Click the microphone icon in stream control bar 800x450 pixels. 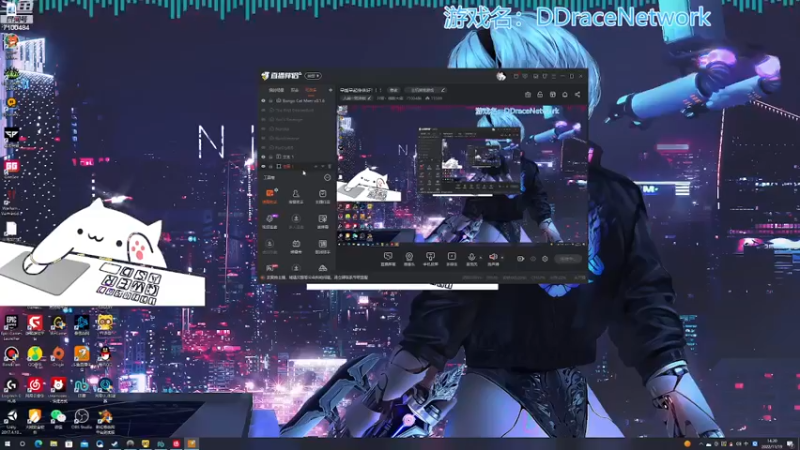pos(472,257)
